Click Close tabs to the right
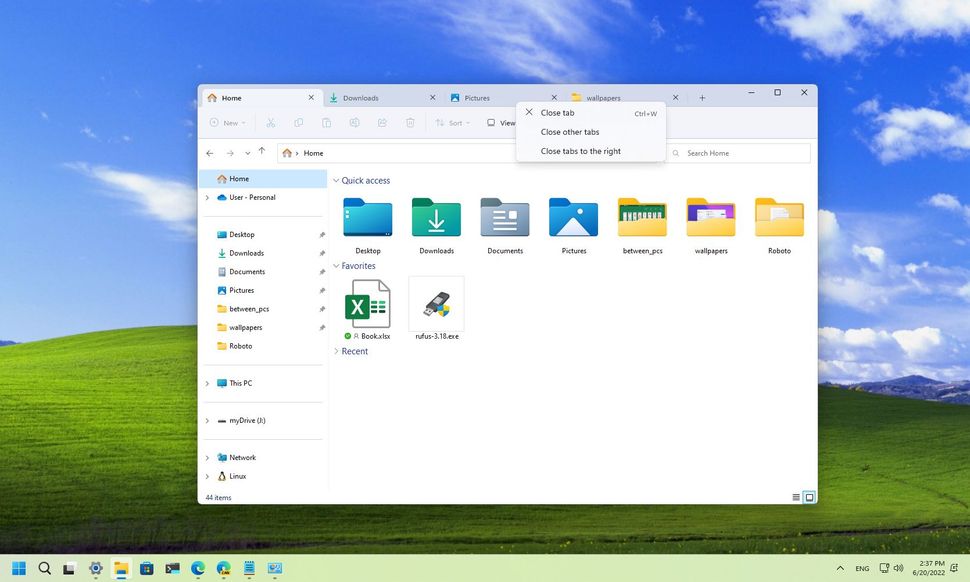Viewport: 970px width, 582px height. point(581,150)
